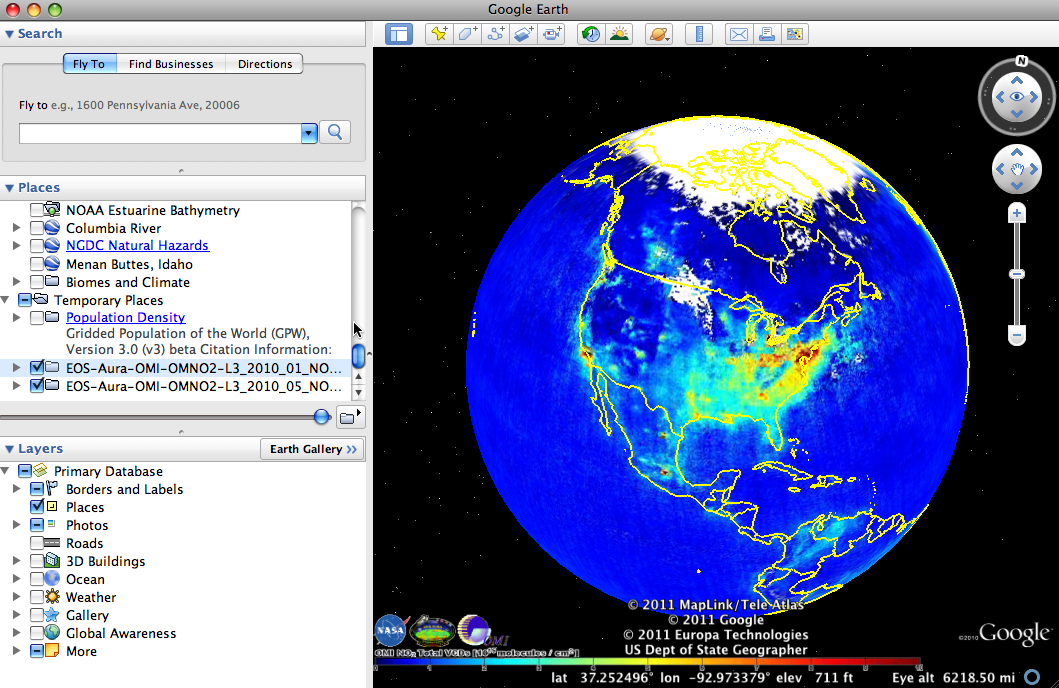This screenshot has width=1059, height=688.
Task: Switch to the Find Businesses tab
Action: point(171,64)
